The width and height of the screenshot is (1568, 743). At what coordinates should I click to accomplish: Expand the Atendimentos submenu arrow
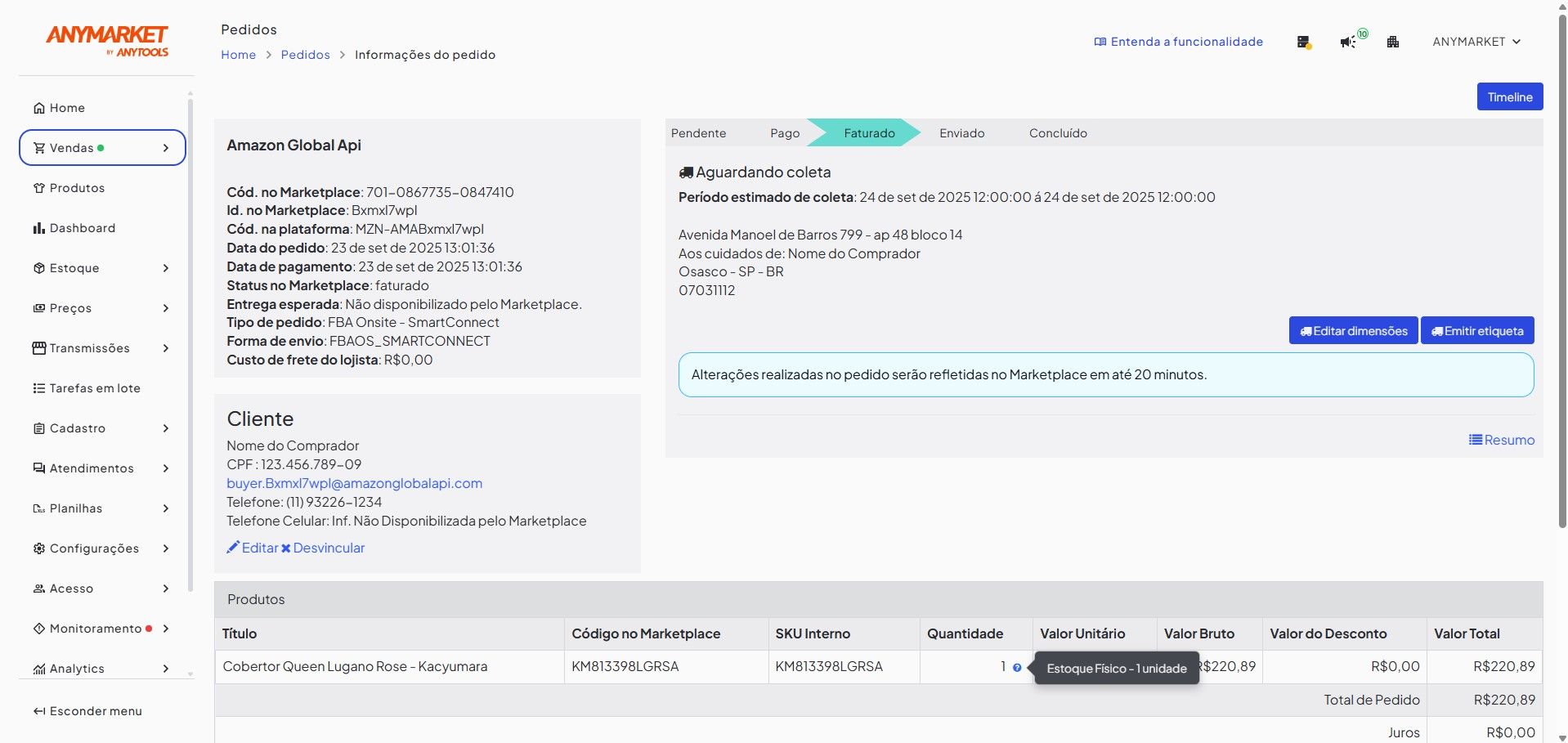[166, 468]
